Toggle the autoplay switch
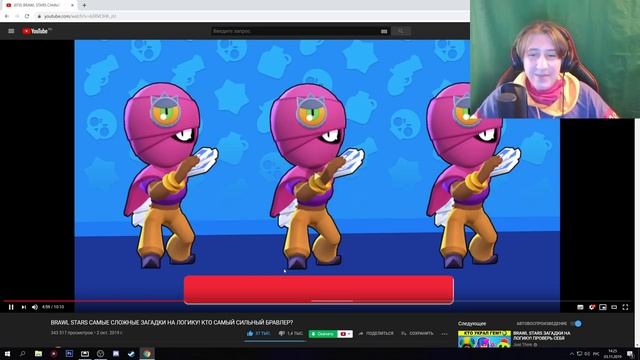The width and height of the screenshot is (640, 360). tap(576, 323)
